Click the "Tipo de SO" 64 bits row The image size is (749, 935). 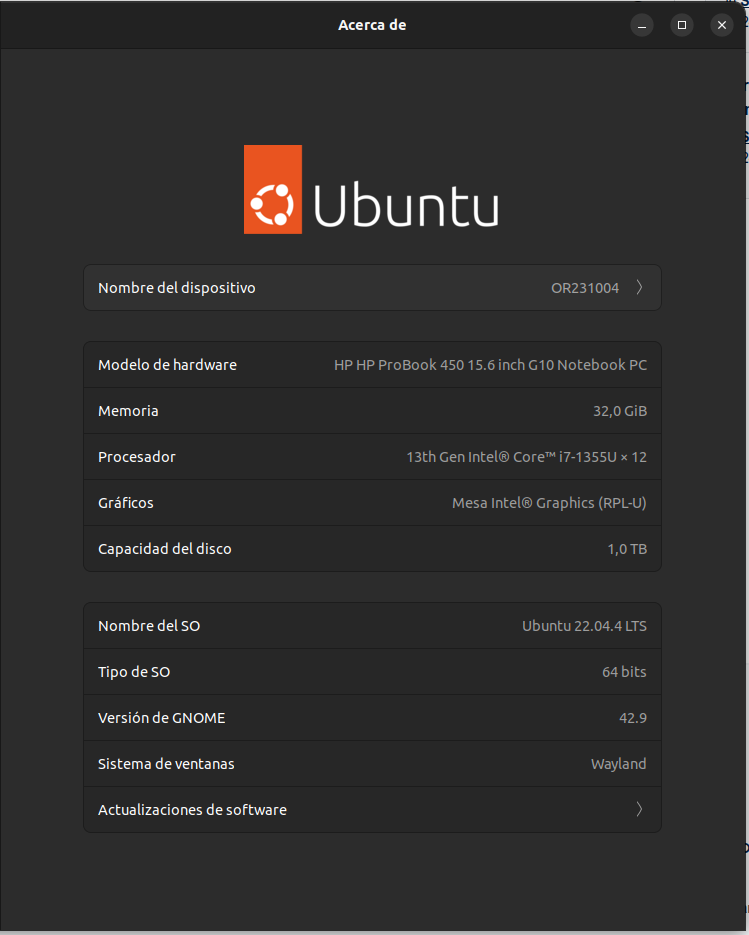(x=372, y=671)
